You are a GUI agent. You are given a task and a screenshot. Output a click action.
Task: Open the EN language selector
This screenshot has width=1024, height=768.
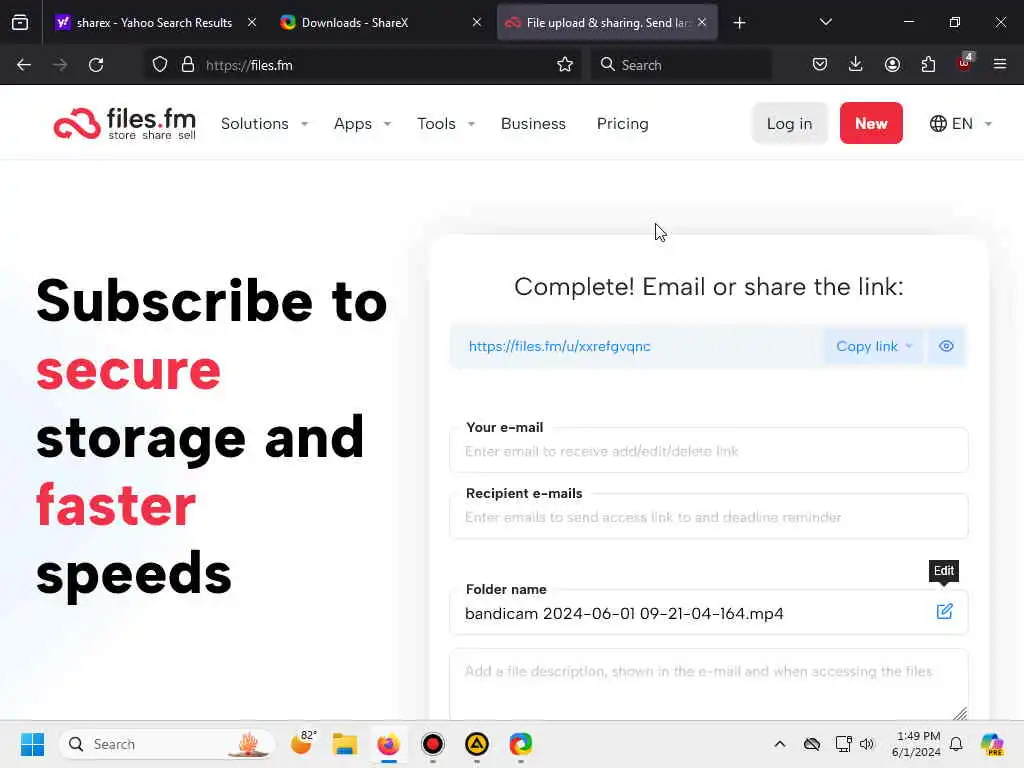pyautogui.click(x=961, y=123)
